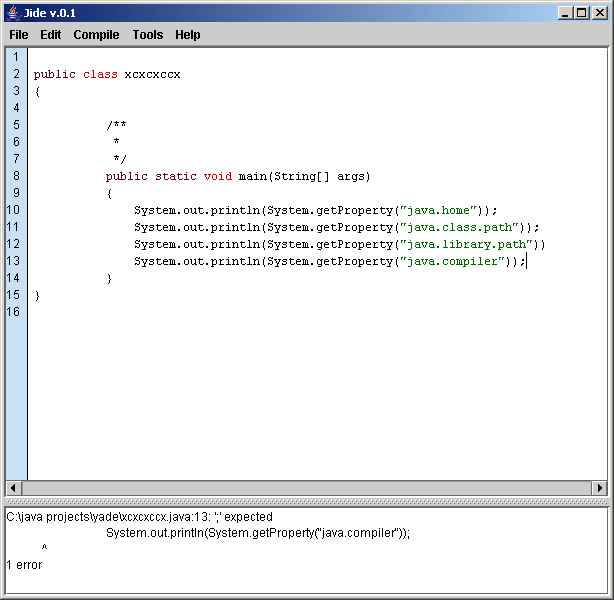Open the Compile menu
The height and width of the screenshot is (600, 614).
(x=96, y=35)
